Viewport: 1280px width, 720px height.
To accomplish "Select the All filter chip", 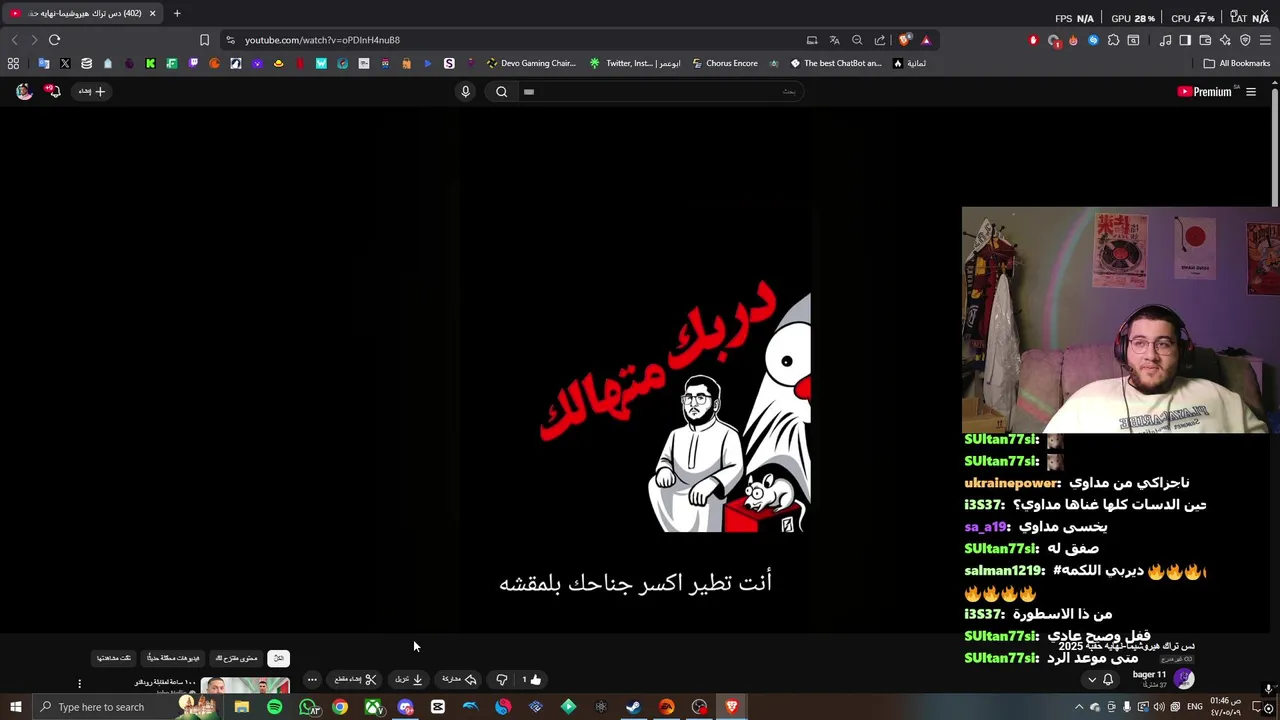I will (279, 658).
